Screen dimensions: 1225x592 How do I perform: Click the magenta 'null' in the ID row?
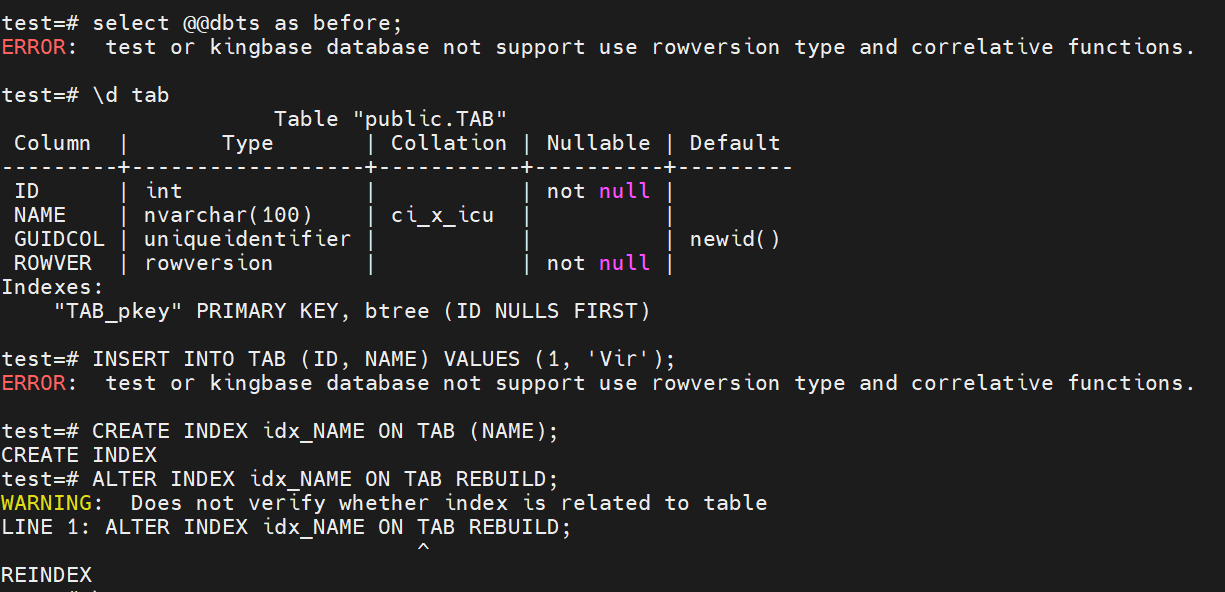point(625,191)
